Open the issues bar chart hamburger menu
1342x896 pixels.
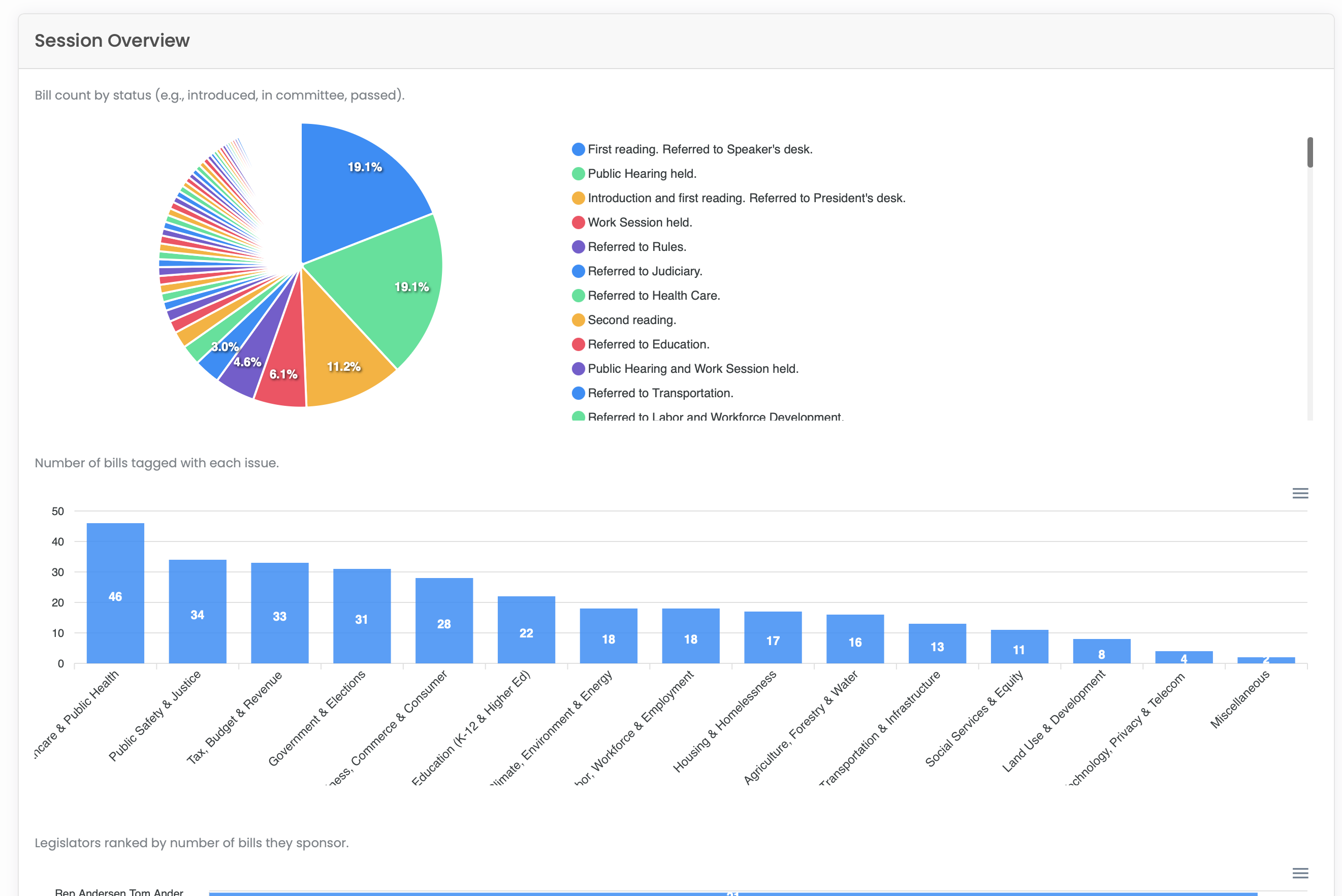click(x=1301, y=493)
